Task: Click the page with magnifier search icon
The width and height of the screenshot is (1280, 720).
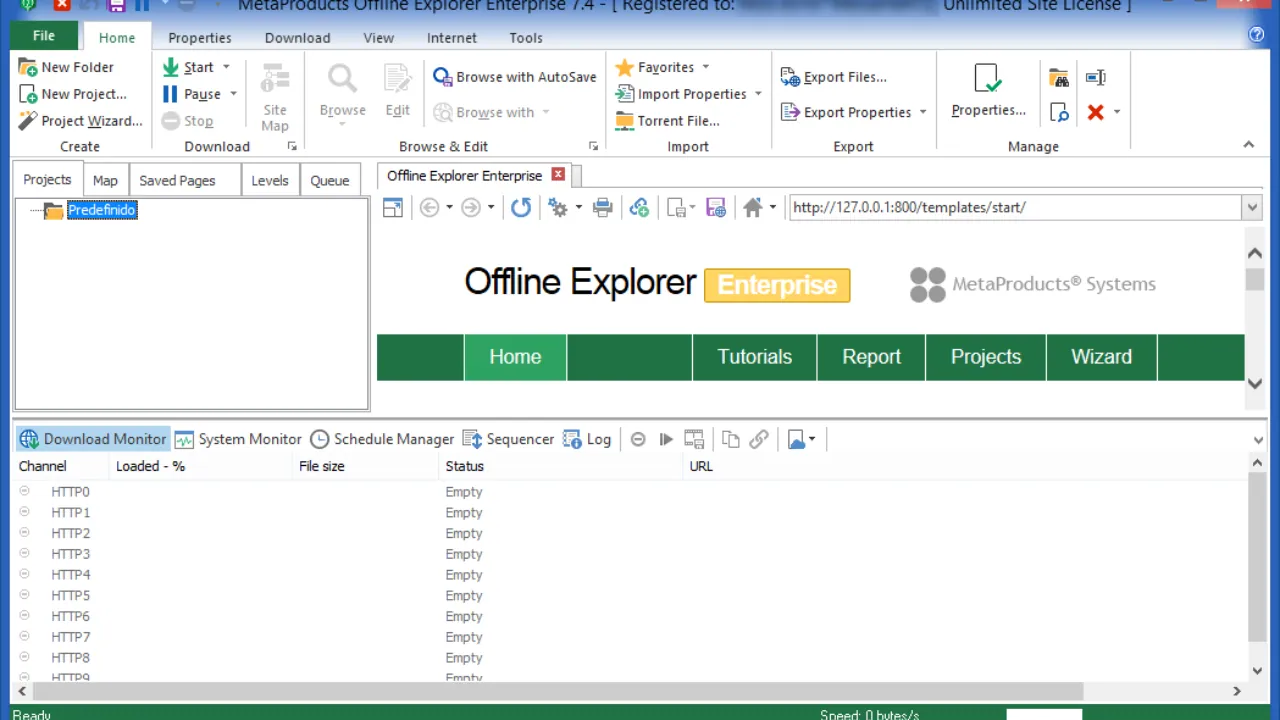Action: click(x=1060, y=112)
